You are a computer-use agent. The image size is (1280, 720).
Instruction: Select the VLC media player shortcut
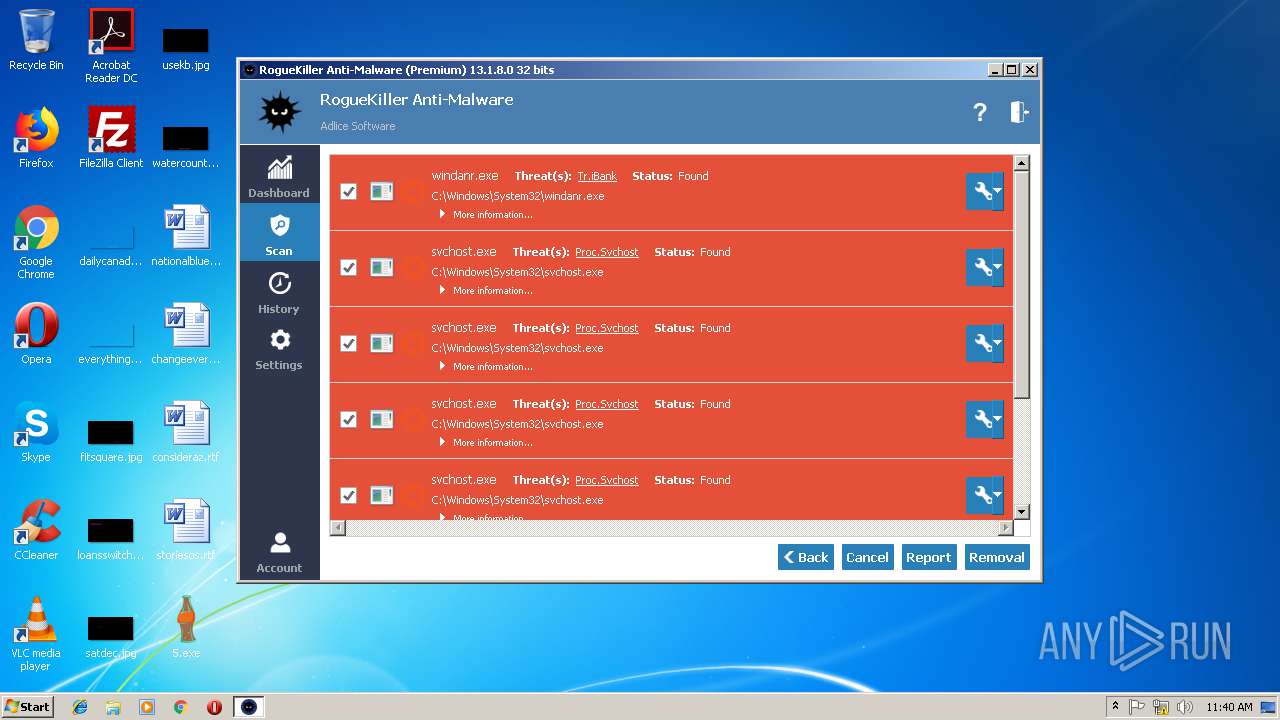[x=36, y=634]
